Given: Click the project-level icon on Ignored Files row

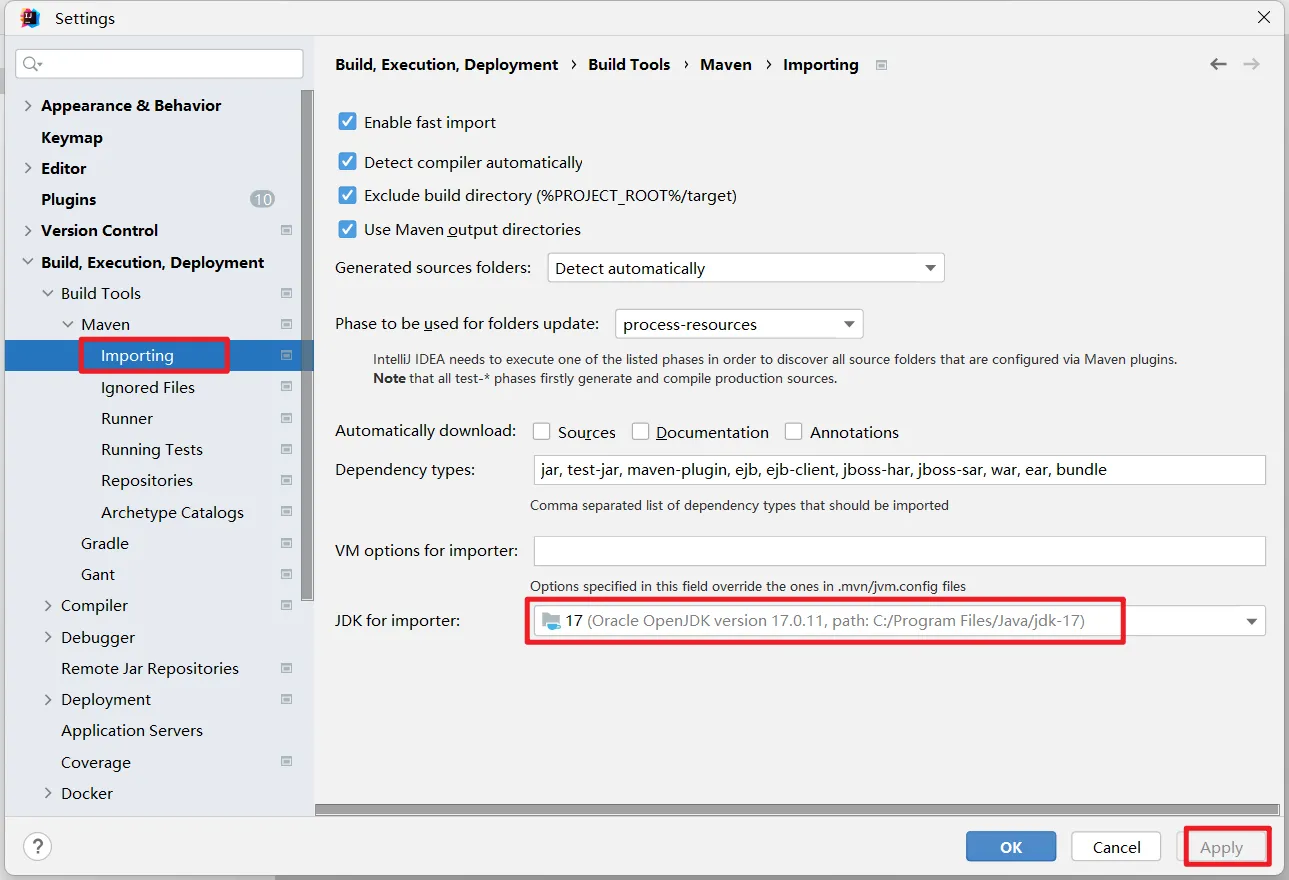Looking at the screenshot, I should tap(287, 387).
